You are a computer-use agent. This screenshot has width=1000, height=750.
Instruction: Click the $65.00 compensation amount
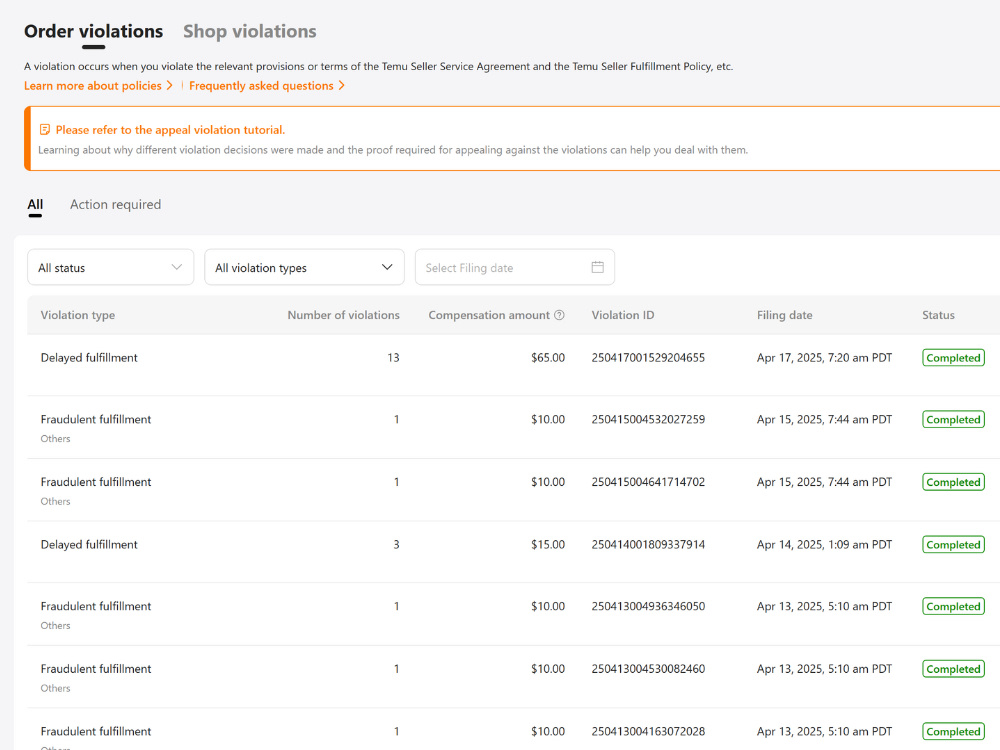point(548,358)
